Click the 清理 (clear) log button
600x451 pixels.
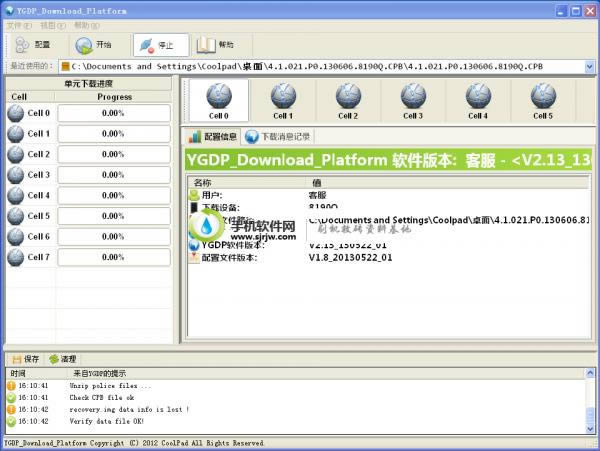[x=62, y=358]
